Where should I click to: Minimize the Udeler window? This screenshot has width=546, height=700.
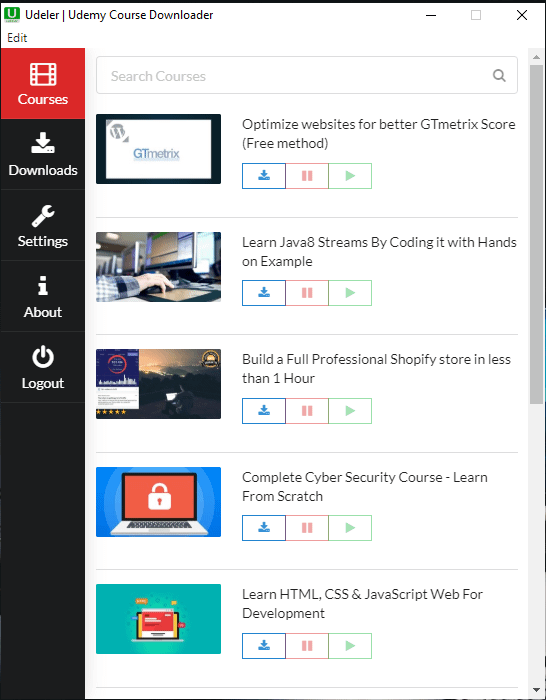(431, 15)
